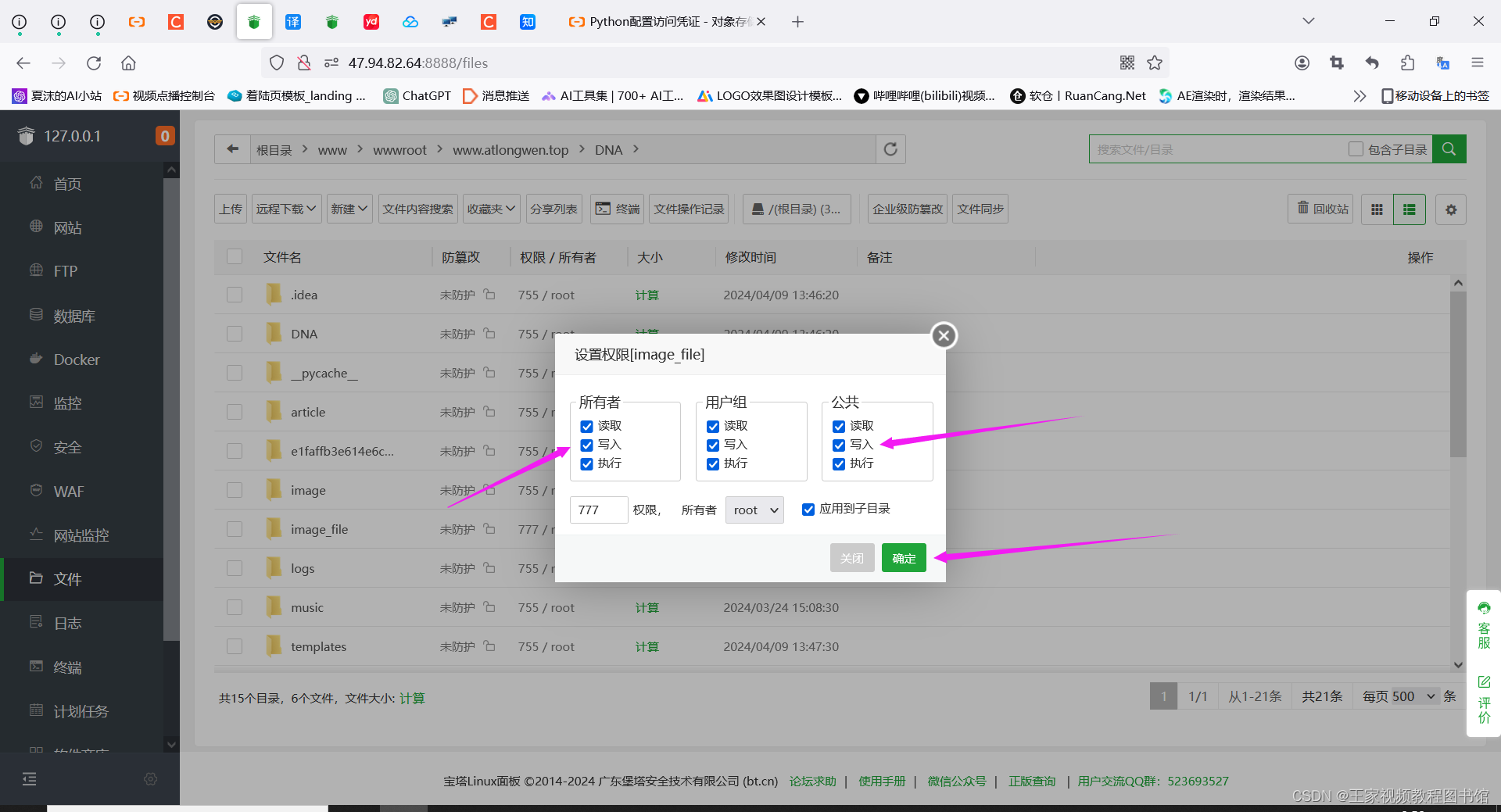1501x812 pixels.
Task: Open the WAF panel from sidebar
Action: point(69,491)
